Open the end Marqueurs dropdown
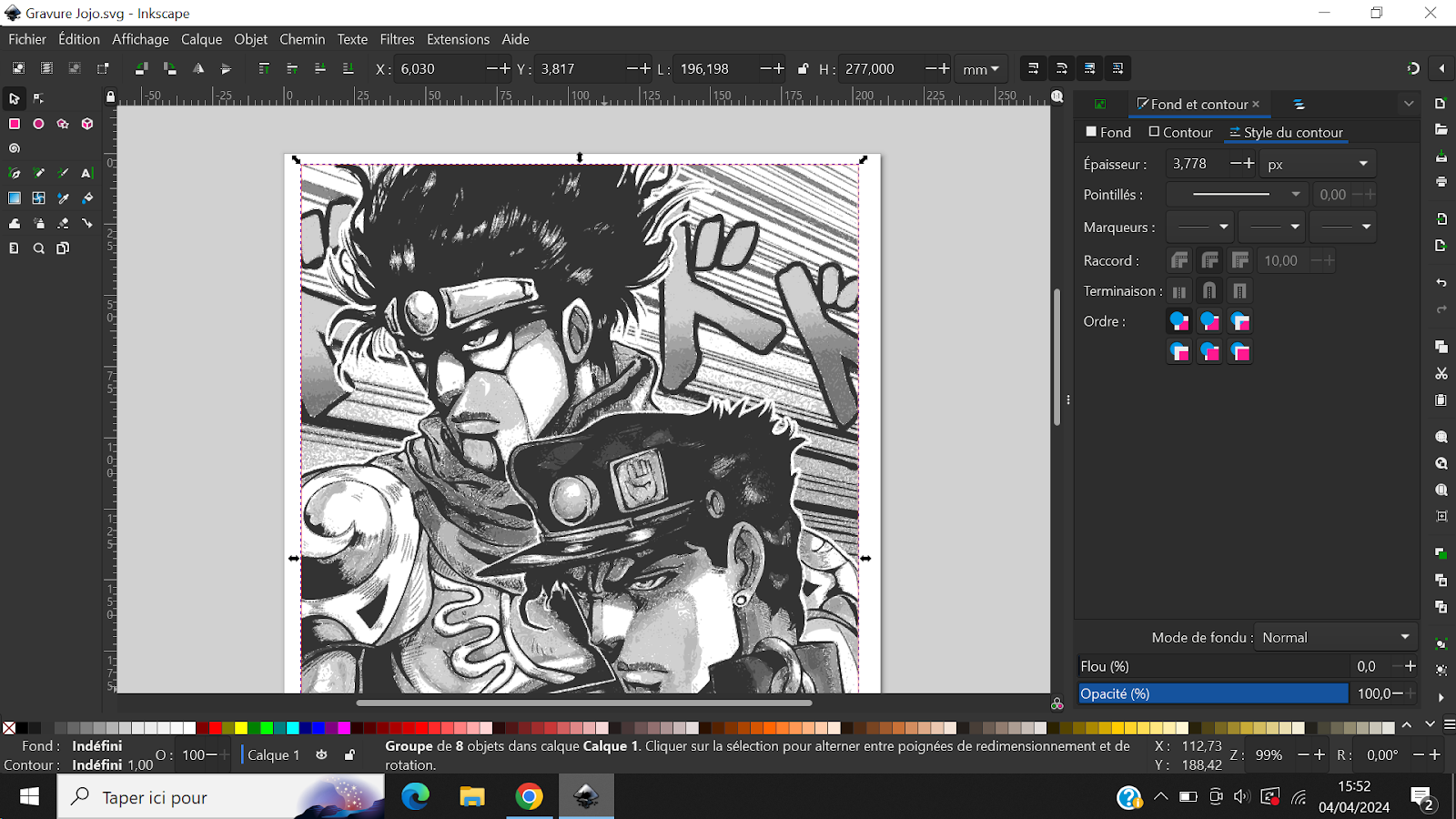1456x819 pixels. coord(1343,227)
